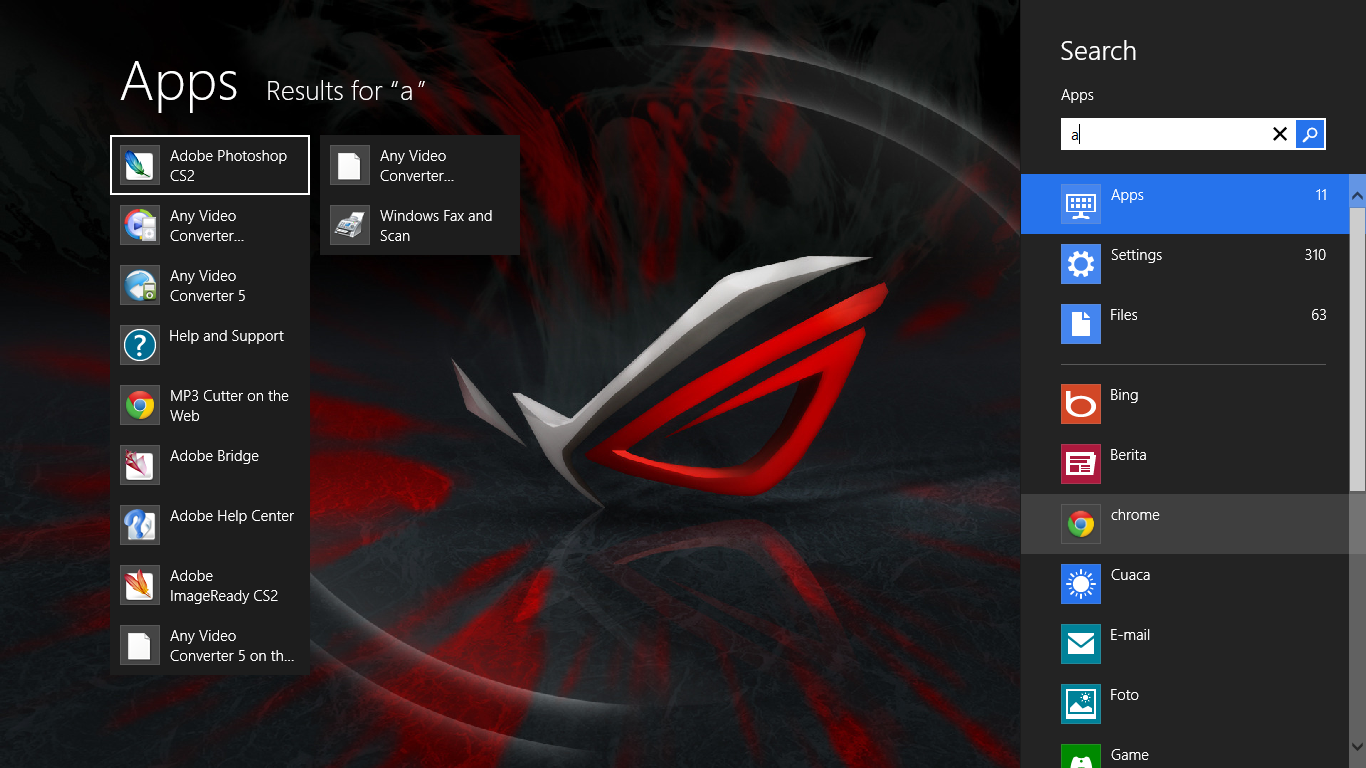1366x768 pixels.
Task: Click the "Windows Fax and Scan" label
Action: (436, 226)
